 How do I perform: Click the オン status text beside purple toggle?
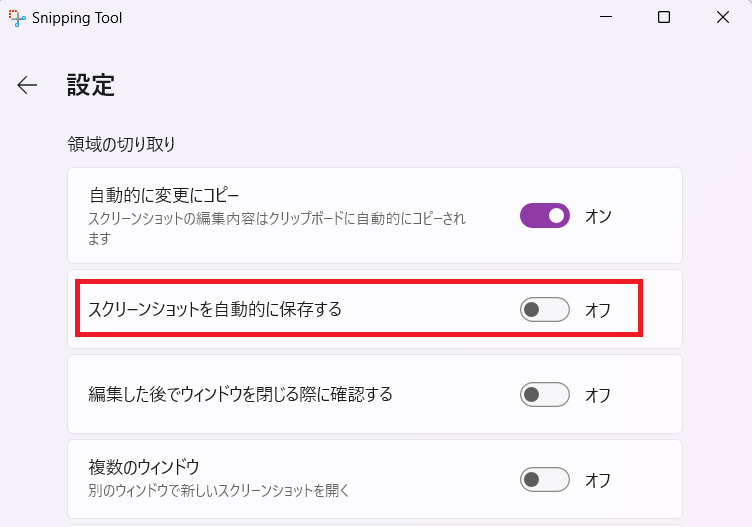click(598, 216)
